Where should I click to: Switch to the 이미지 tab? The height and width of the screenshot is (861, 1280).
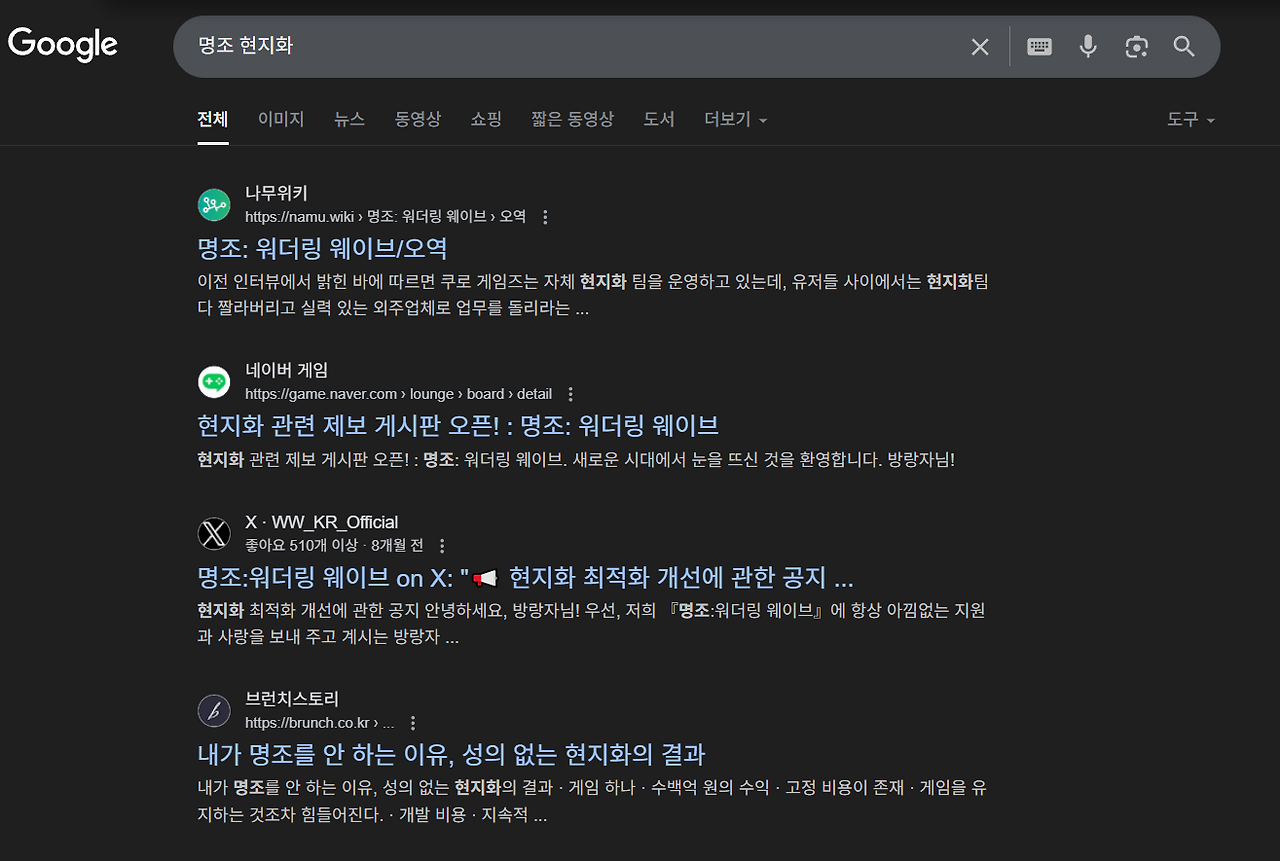point(281,119)
